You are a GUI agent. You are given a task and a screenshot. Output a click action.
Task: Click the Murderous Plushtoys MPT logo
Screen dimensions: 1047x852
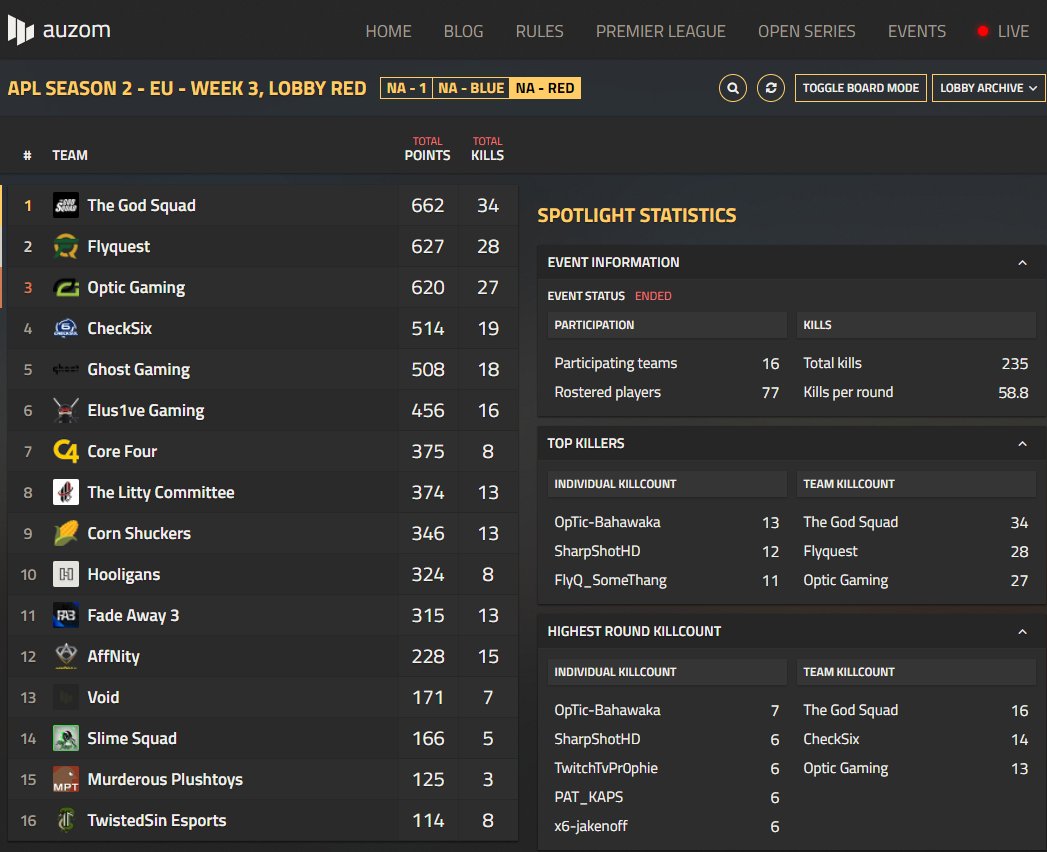point(65,779)
